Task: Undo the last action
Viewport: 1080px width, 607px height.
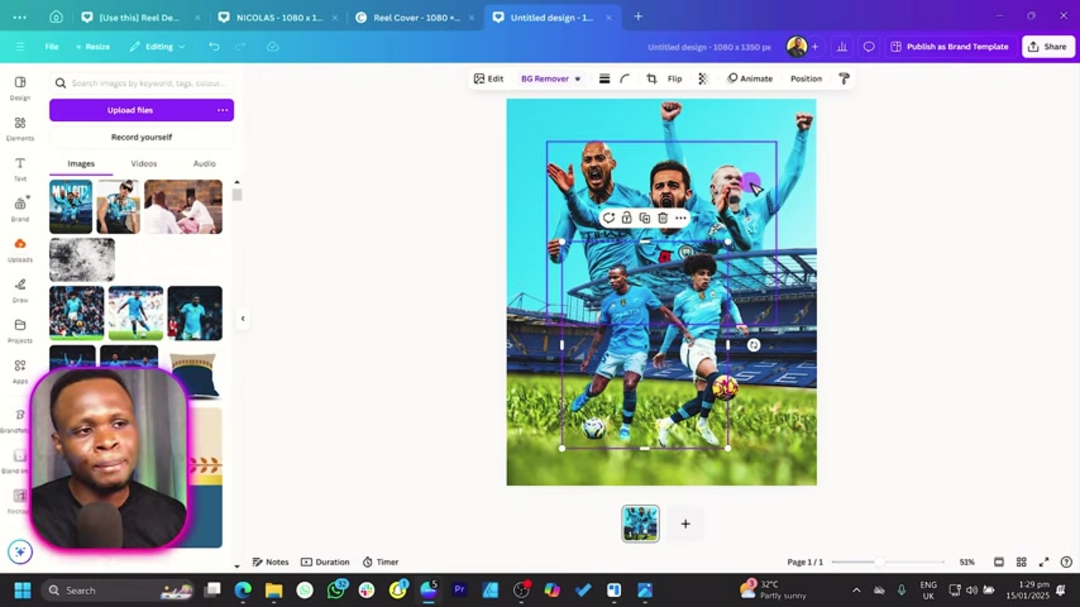Action: tap(214, 47)
